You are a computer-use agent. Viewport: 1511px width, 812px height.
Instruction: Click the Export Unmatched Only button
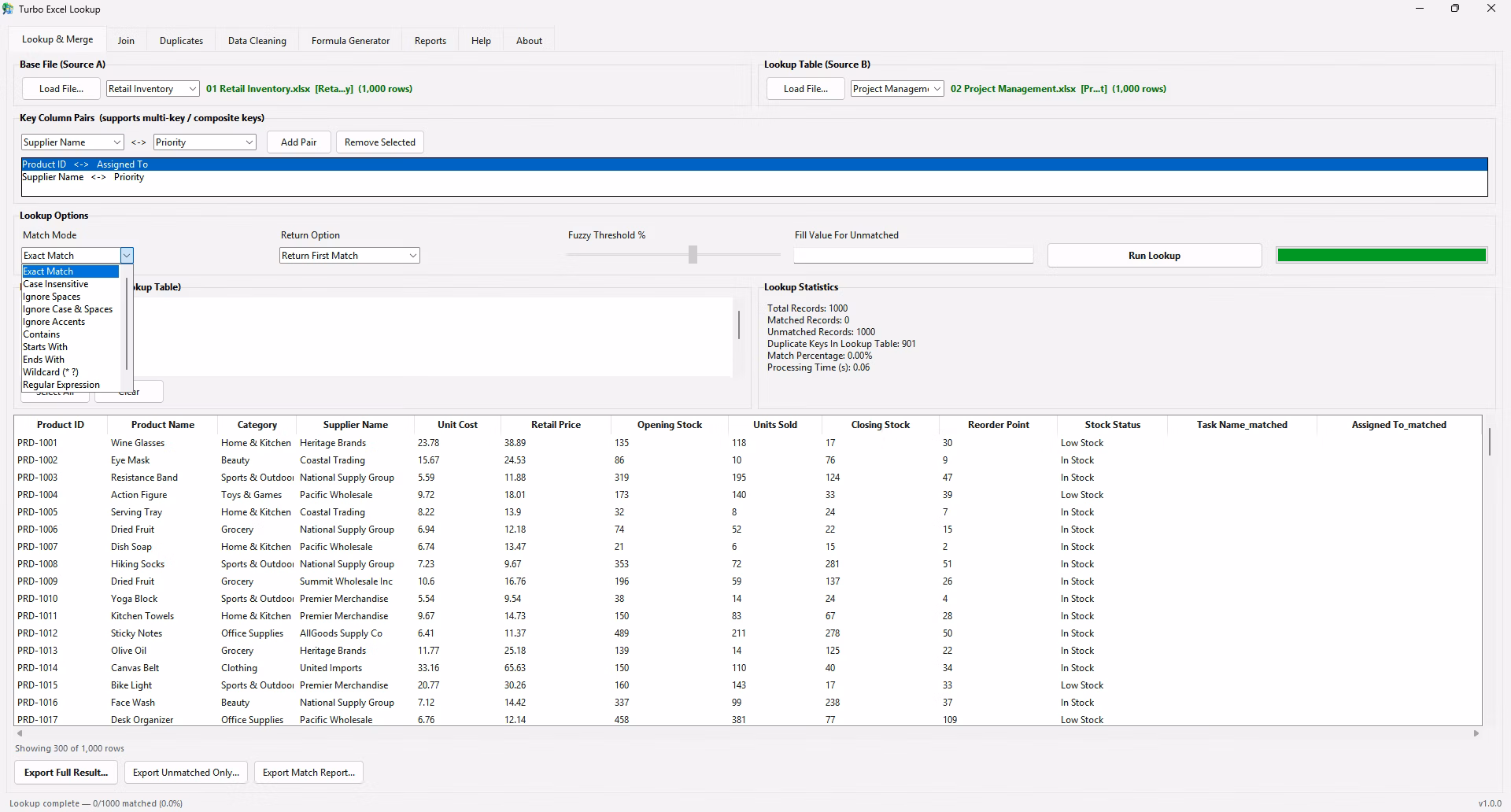[x=187, y=773]
